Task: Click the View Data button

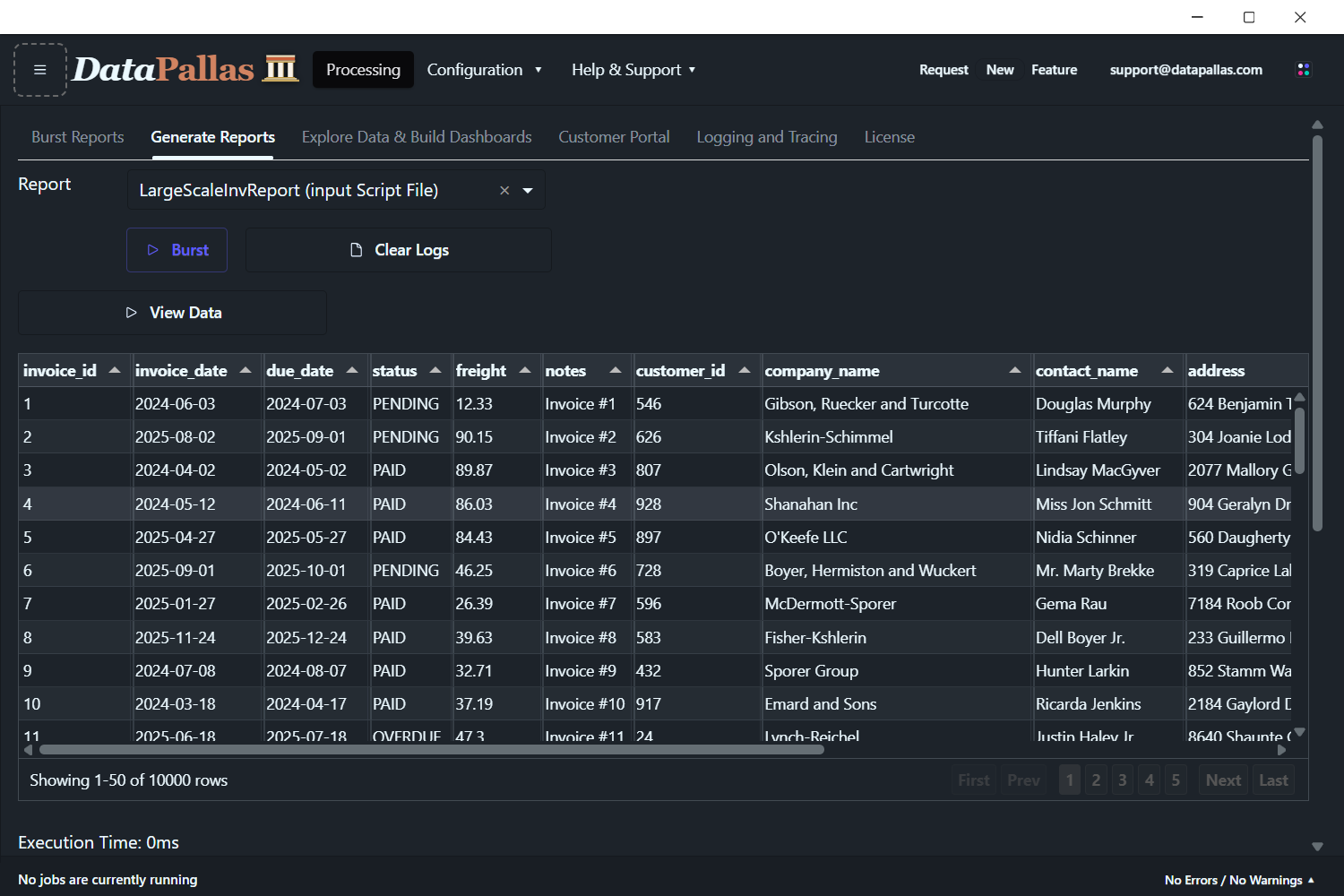Action: pyautogui.click(x=172, y=313)
